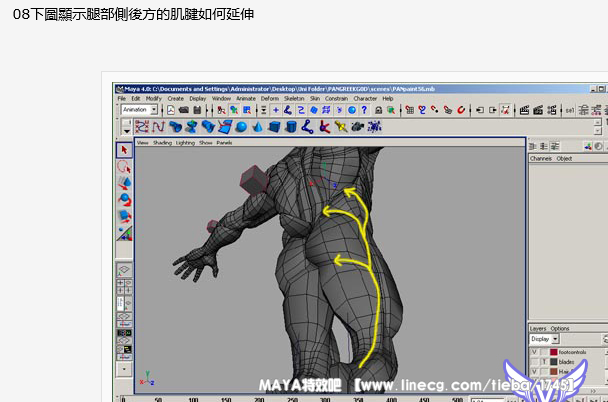Open the Skeleton menu
This screenshot has height=402, width=608.
point(294,99)
